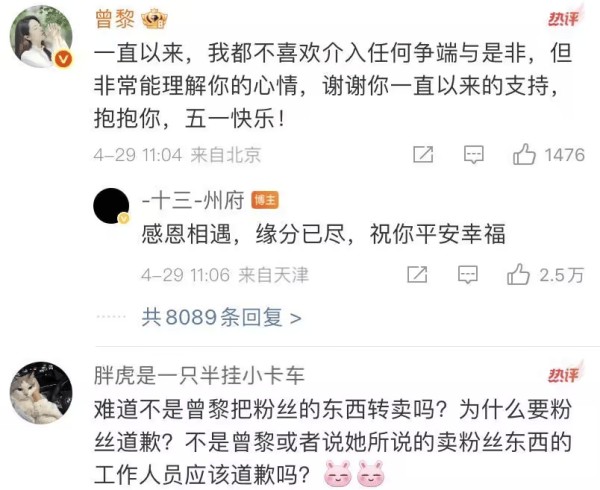Select 曾黎's comment text about 五一快乐
The width and height of the screenshot is (600, 490).
pyautogui.click(x=333, y=86)
